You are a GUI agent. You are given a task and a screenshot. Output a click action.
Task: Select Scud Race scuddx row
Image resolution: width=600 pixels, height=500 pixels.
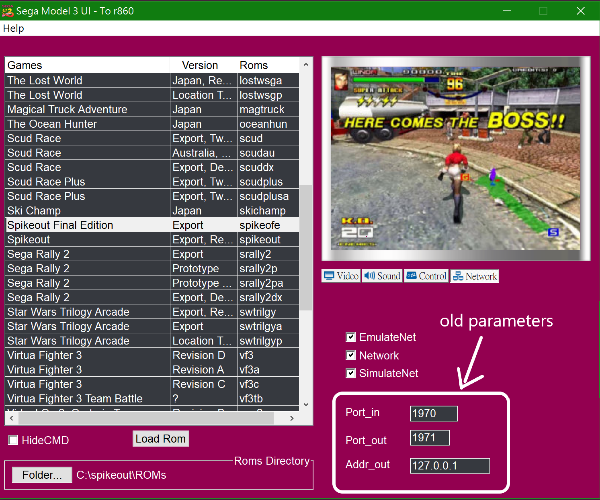click(152, 167)
